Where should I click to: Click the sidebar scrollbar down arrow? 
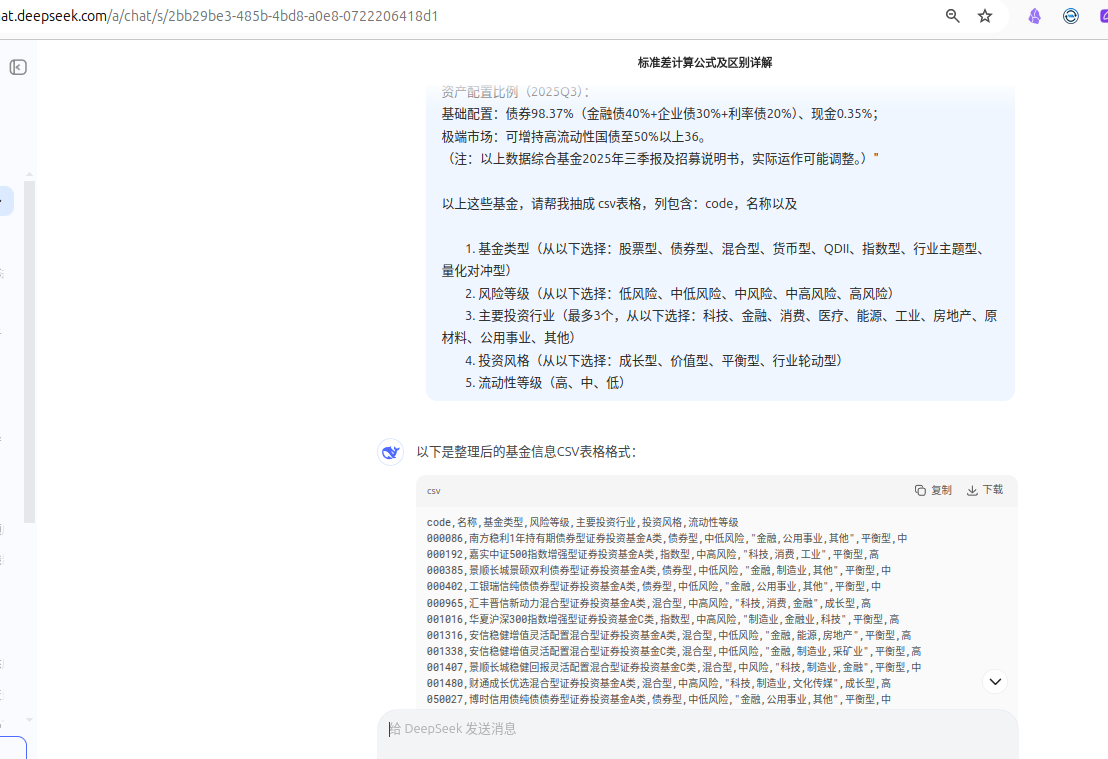[29, 720]
